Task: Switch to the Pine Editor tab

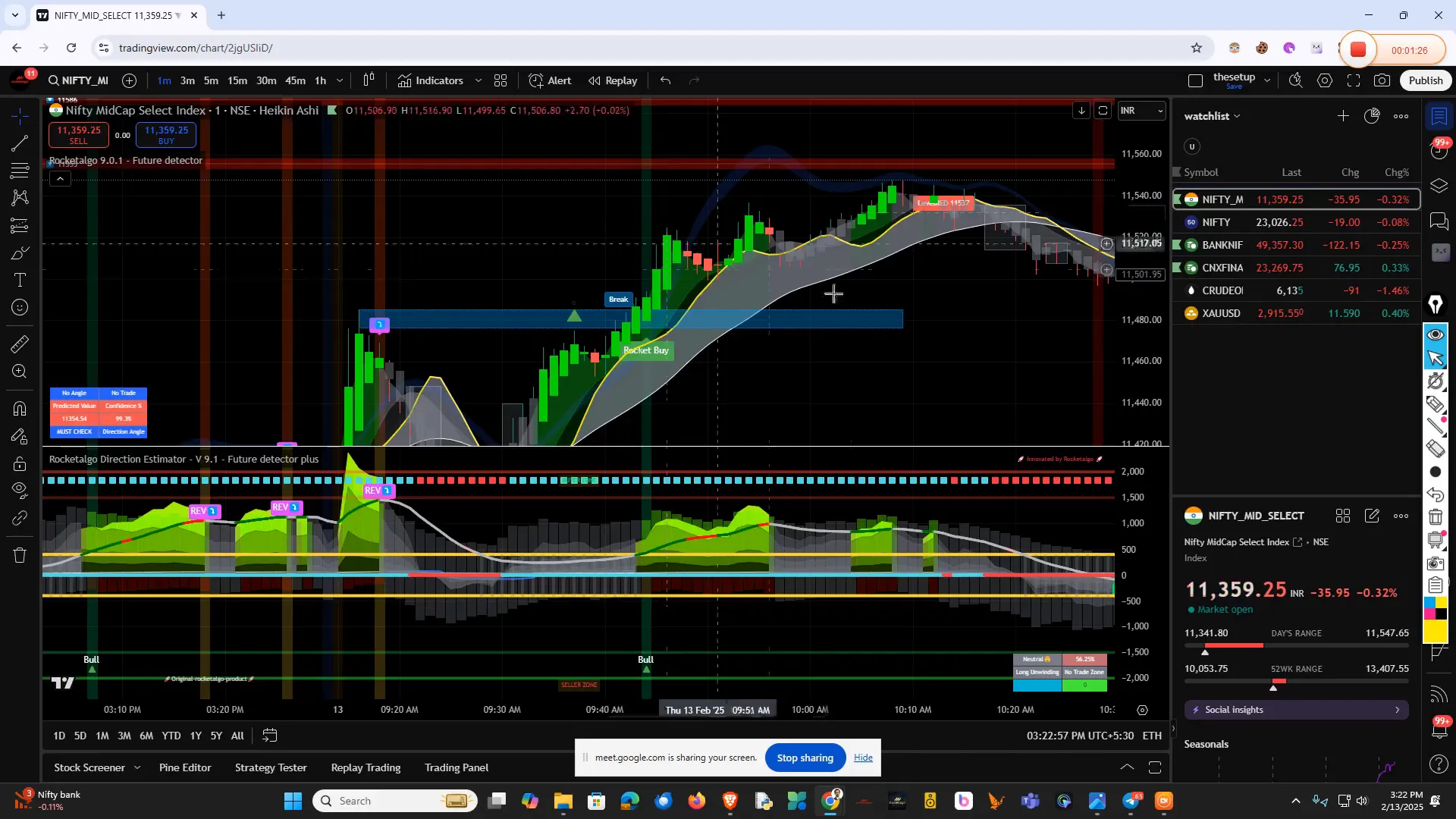Action: click(184, 767)
